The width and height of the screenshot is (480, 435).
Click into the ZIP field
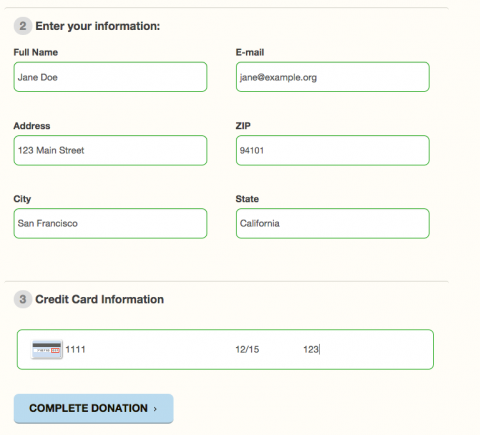[x=333, y=150]
